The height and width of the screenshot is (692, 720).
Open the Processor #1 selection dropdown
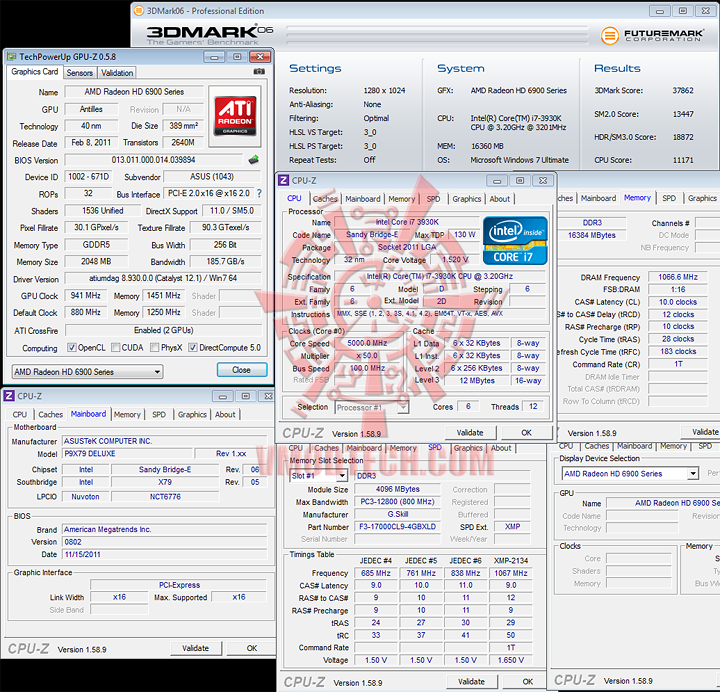[371, 407]
